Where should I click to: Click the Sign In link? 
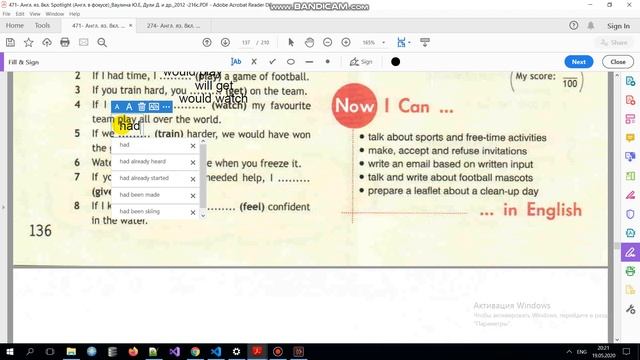tap(618, 26)
